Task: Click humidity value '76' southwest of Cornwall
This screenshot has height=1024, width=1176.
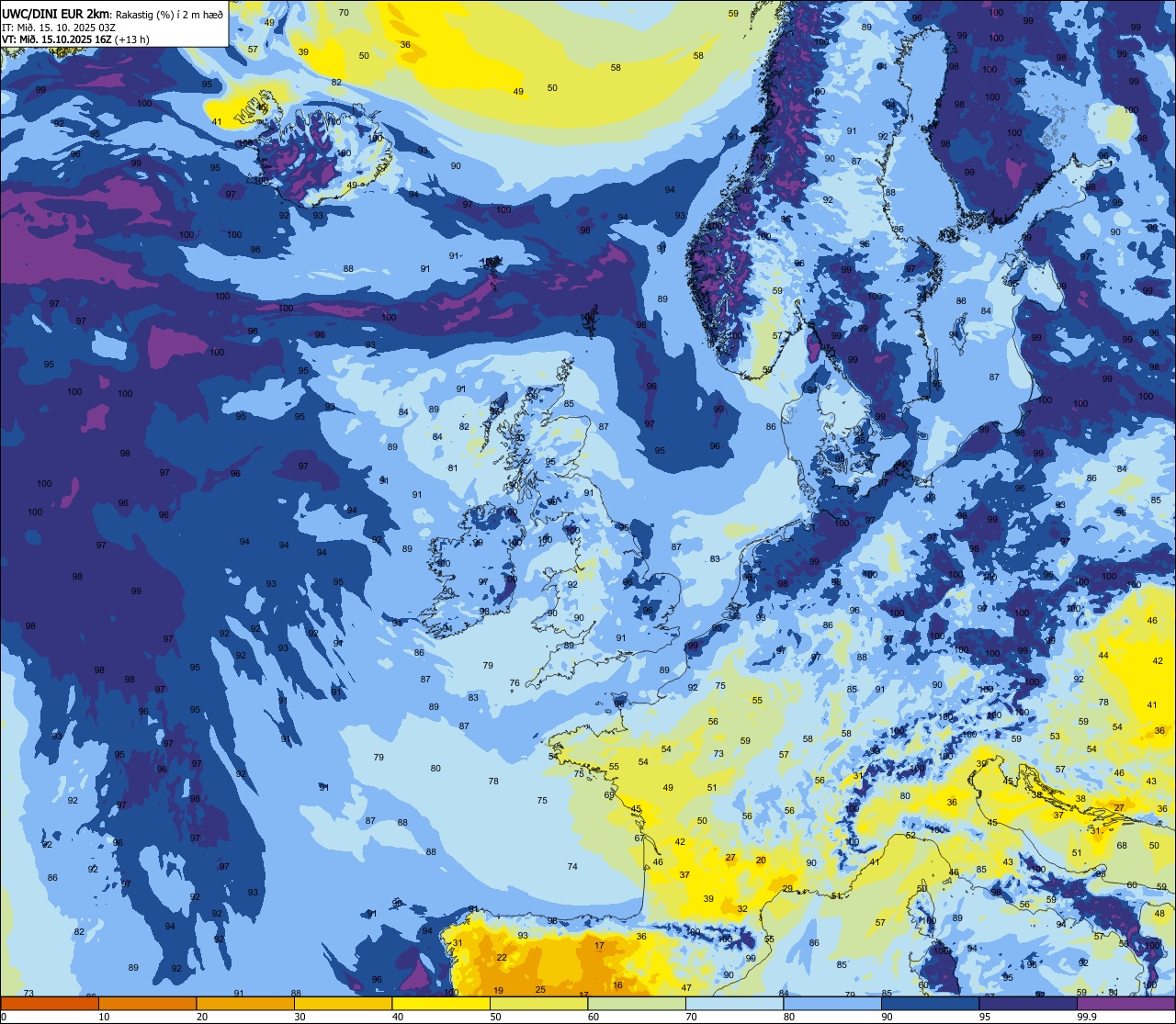Action: pyautogui.click(x=514, y=683)
